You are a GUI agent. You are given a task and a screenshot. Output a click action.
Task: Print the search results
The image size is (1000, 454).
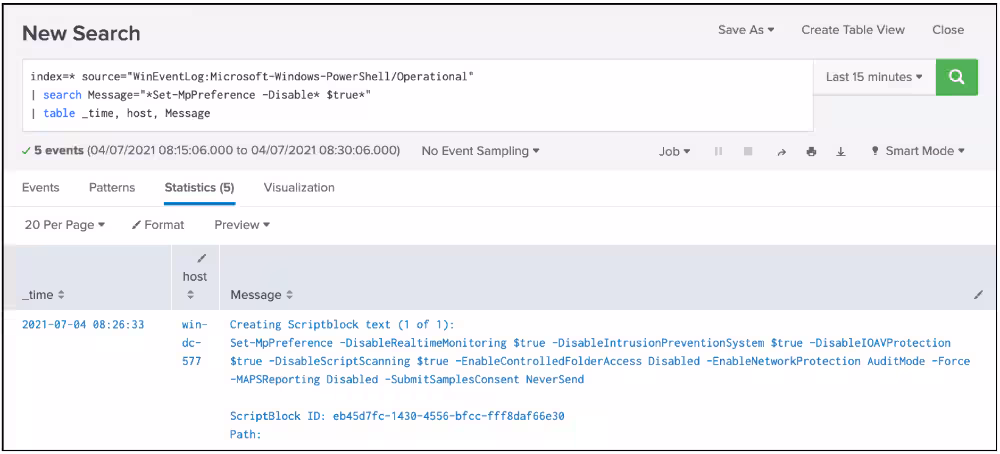[x=810, y=152]
